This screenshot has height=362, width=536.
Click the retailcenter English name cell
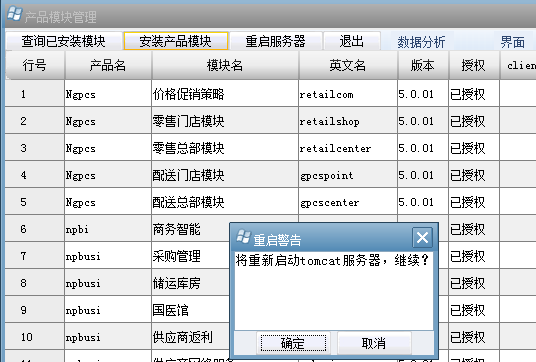(x=348, y=148)
